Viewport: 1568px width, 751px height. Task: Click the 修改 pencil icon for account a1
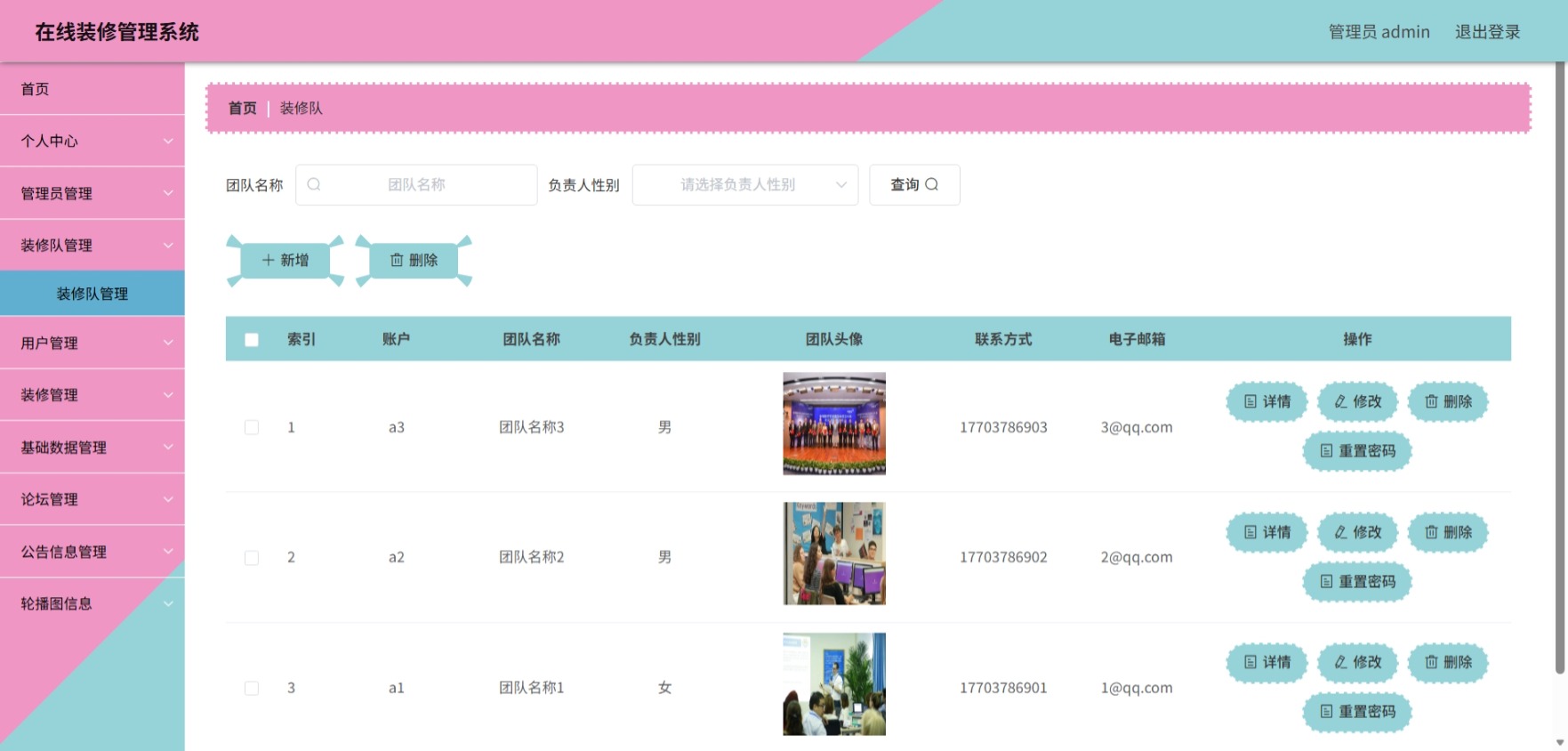pyautogui.click(x=1340, y=662)
